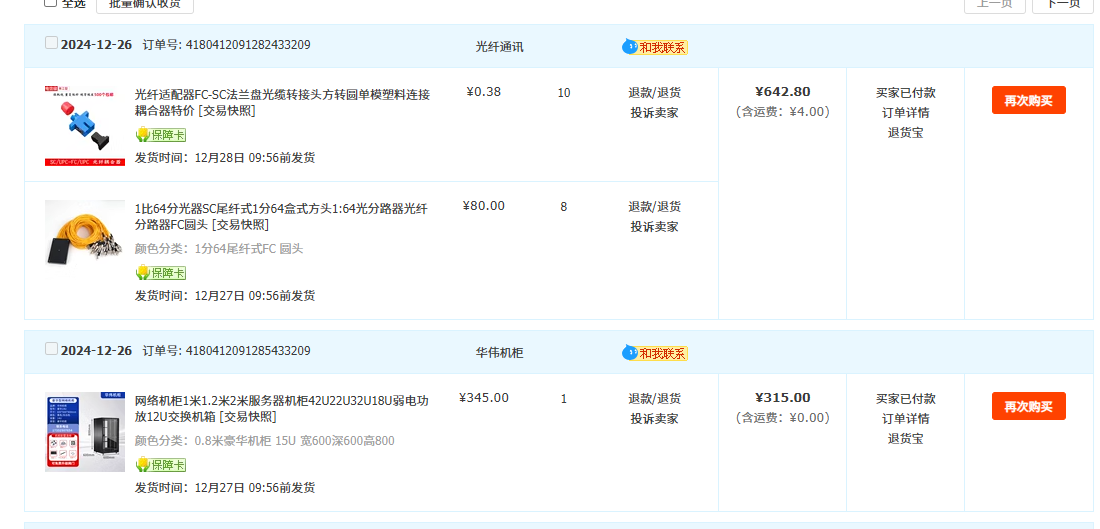
Task: Open 订单详情 for the ¥642.80 order
Action: click(905, 112)
